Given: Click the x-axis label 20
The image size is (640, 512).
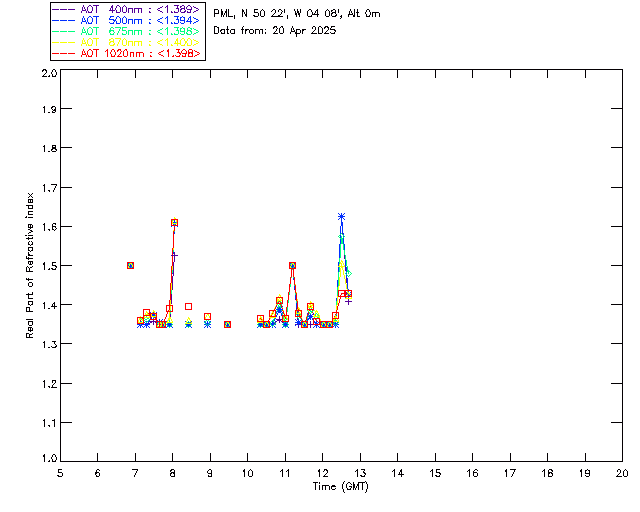Looking at the screenshot, I should (622, 473).
